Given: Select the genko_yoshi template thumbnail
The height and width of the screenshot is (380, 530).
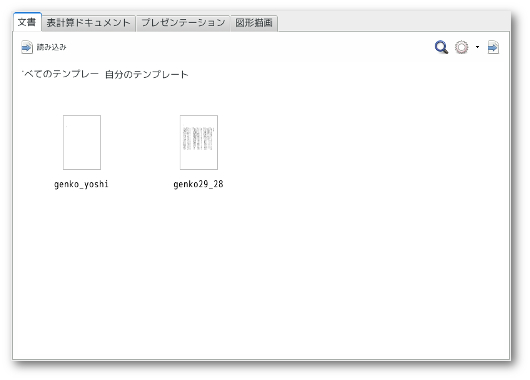Looking at the screenshot, I should [82, 142].
